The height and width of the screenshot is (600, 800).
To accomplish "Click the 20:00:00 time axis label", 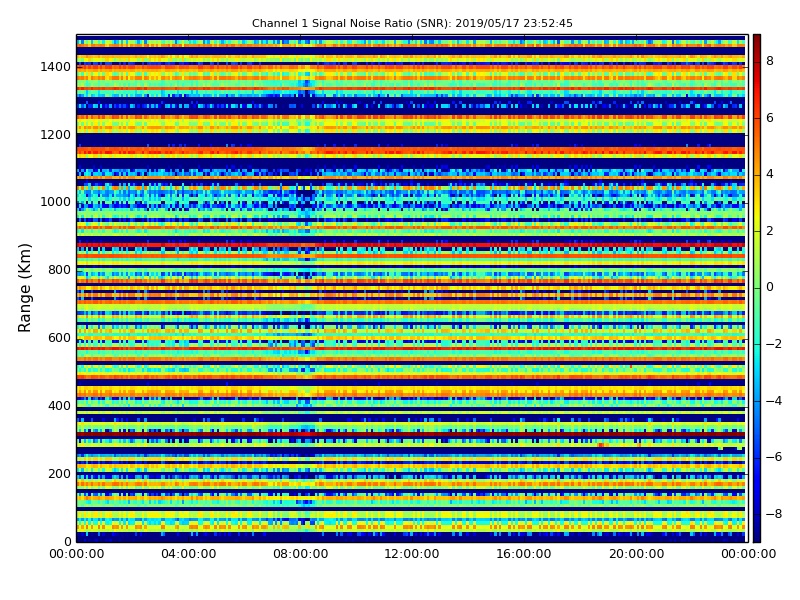I will [637, 554].
